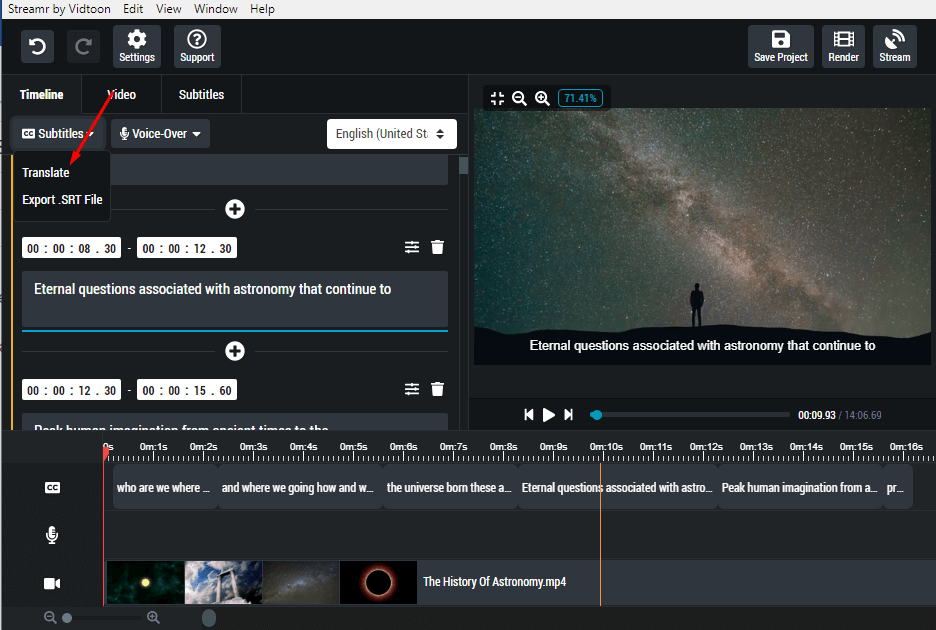Click the 00:09.93 current time readout
936x630 pixels.
click(816, 415)
